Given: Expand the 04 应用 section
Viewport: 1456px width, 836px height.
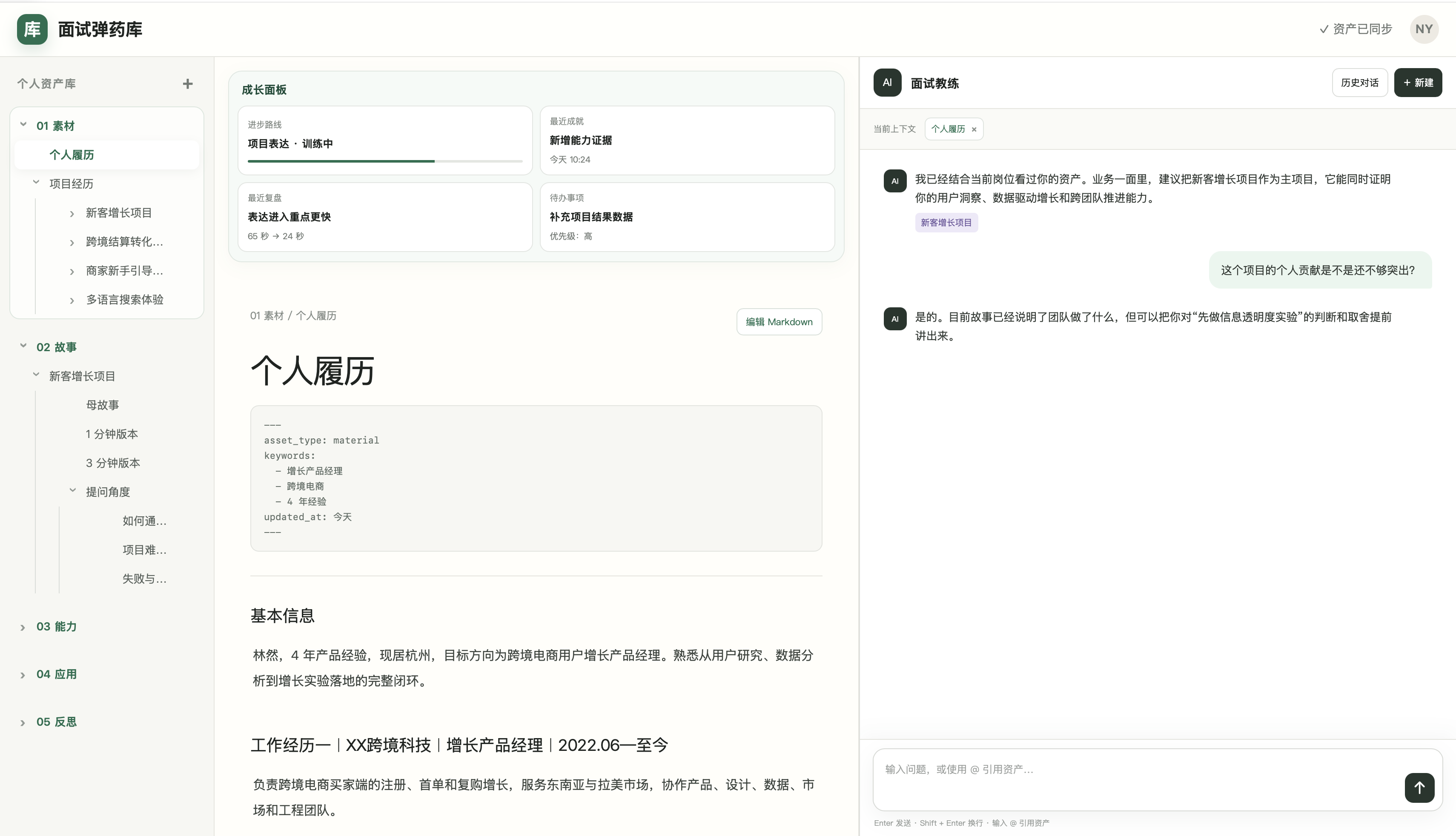Looking at the screenshot, I should (23, 675).
